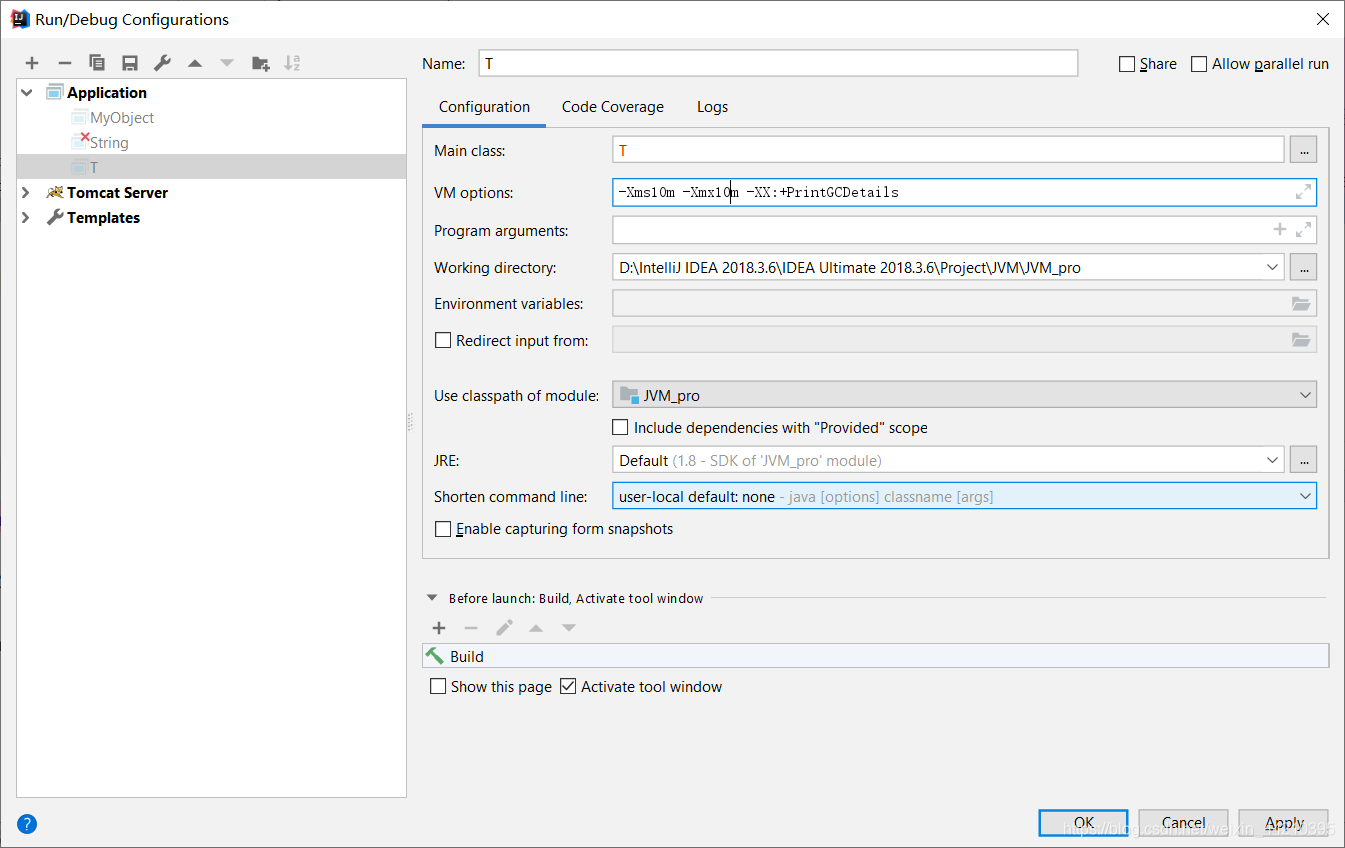1345x848 pixels.
Task: Browse Redirect input file folder icon
Action: [1301, 340]
